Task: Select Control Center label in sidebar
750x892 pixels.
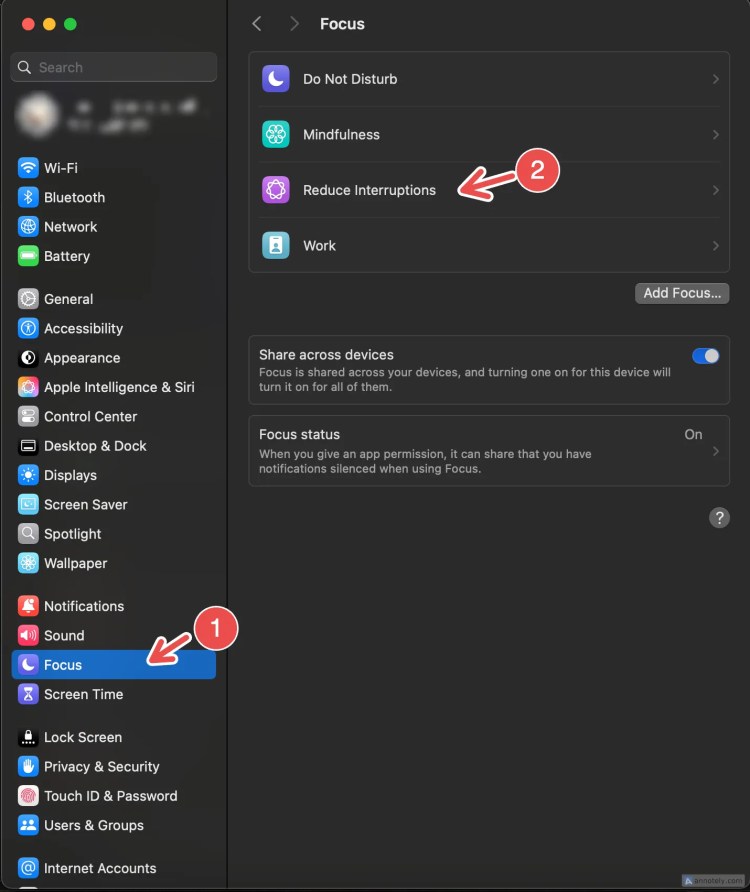Action: [90, 416]
